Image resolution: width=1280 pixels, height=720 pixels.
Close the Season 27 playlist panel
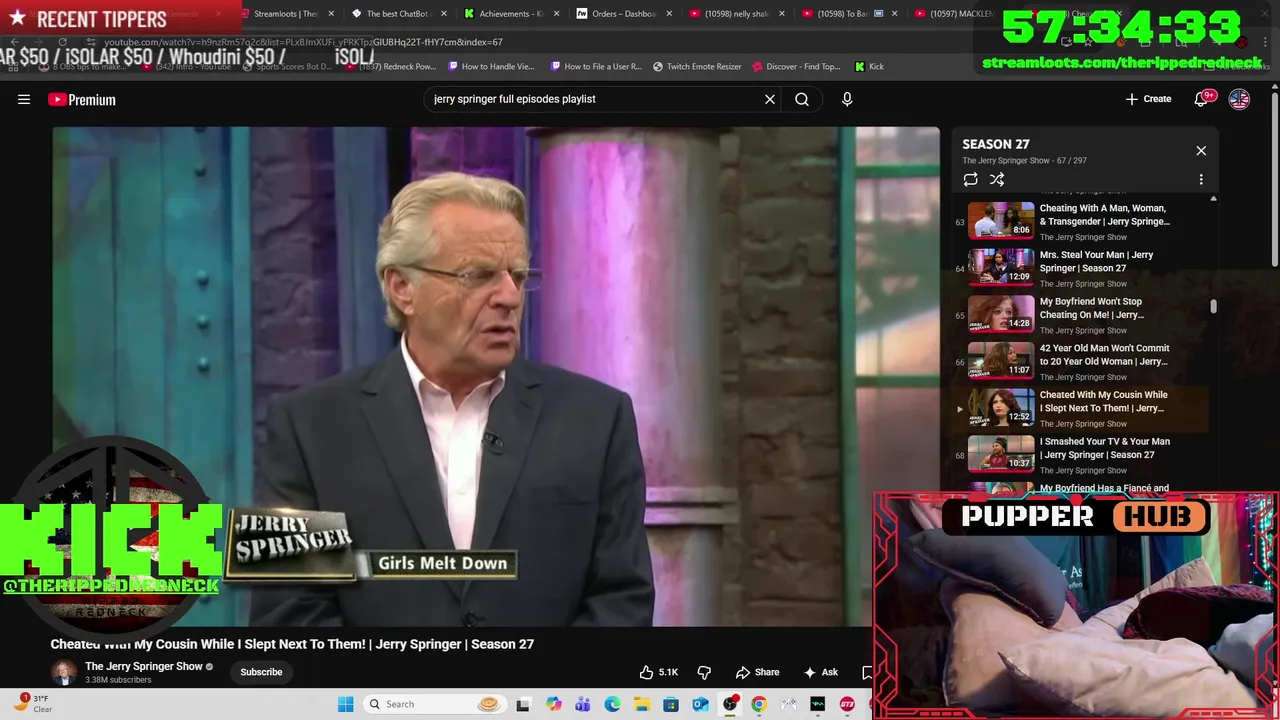[x=1201, y=151]
